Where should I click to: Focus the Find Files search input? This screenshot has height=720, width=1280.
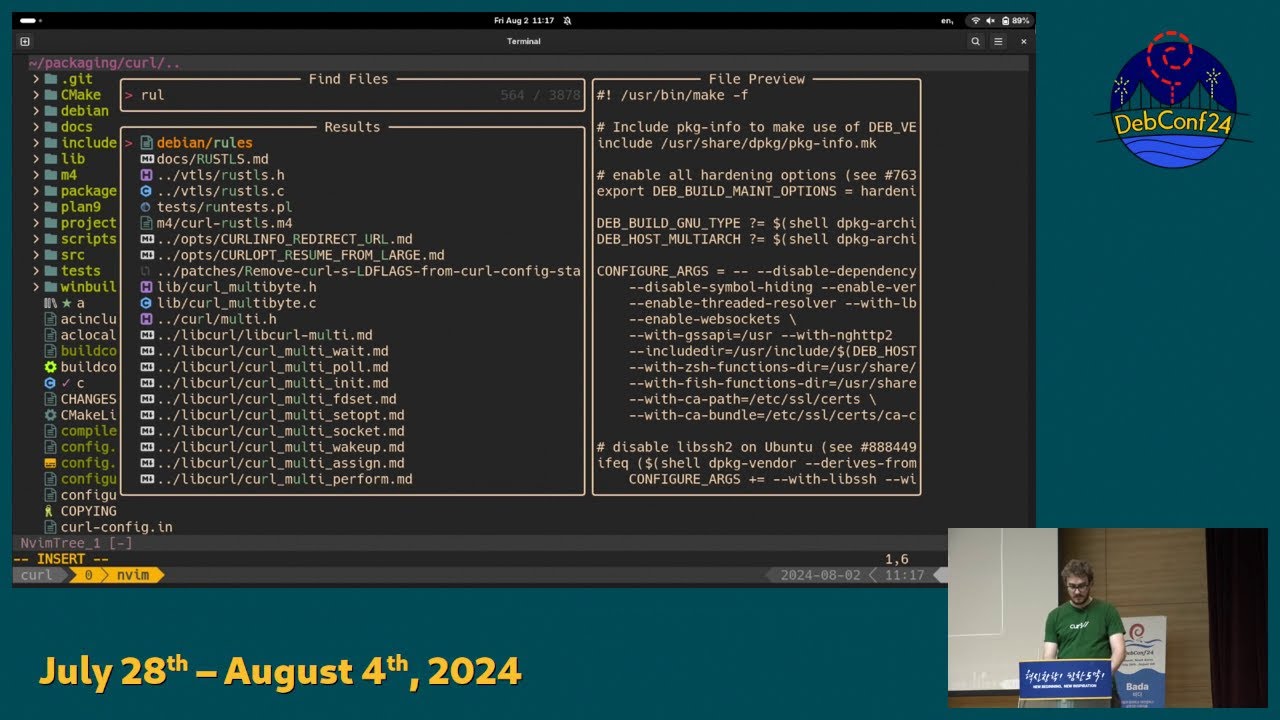tap(352, 95)
